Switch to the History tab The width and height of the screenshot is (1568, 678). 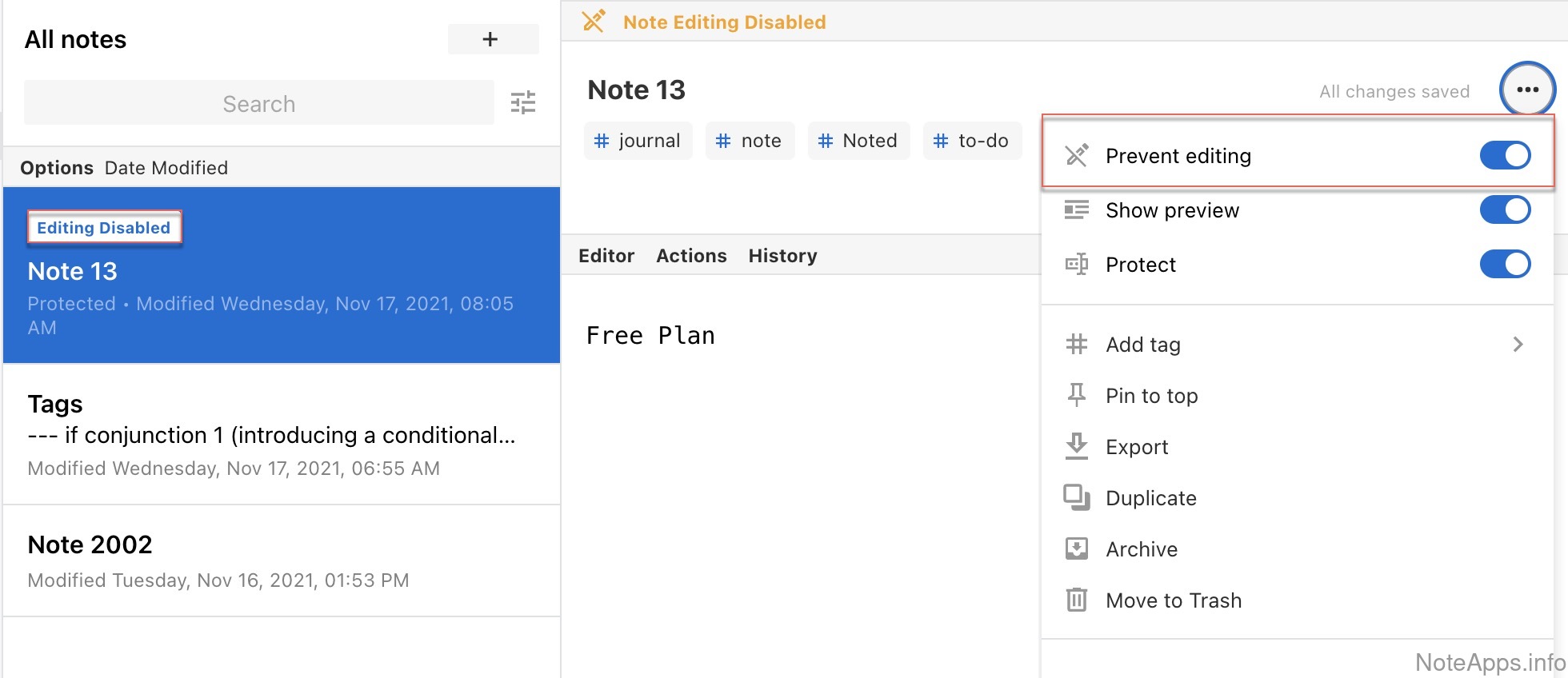(x=782, y=256)
